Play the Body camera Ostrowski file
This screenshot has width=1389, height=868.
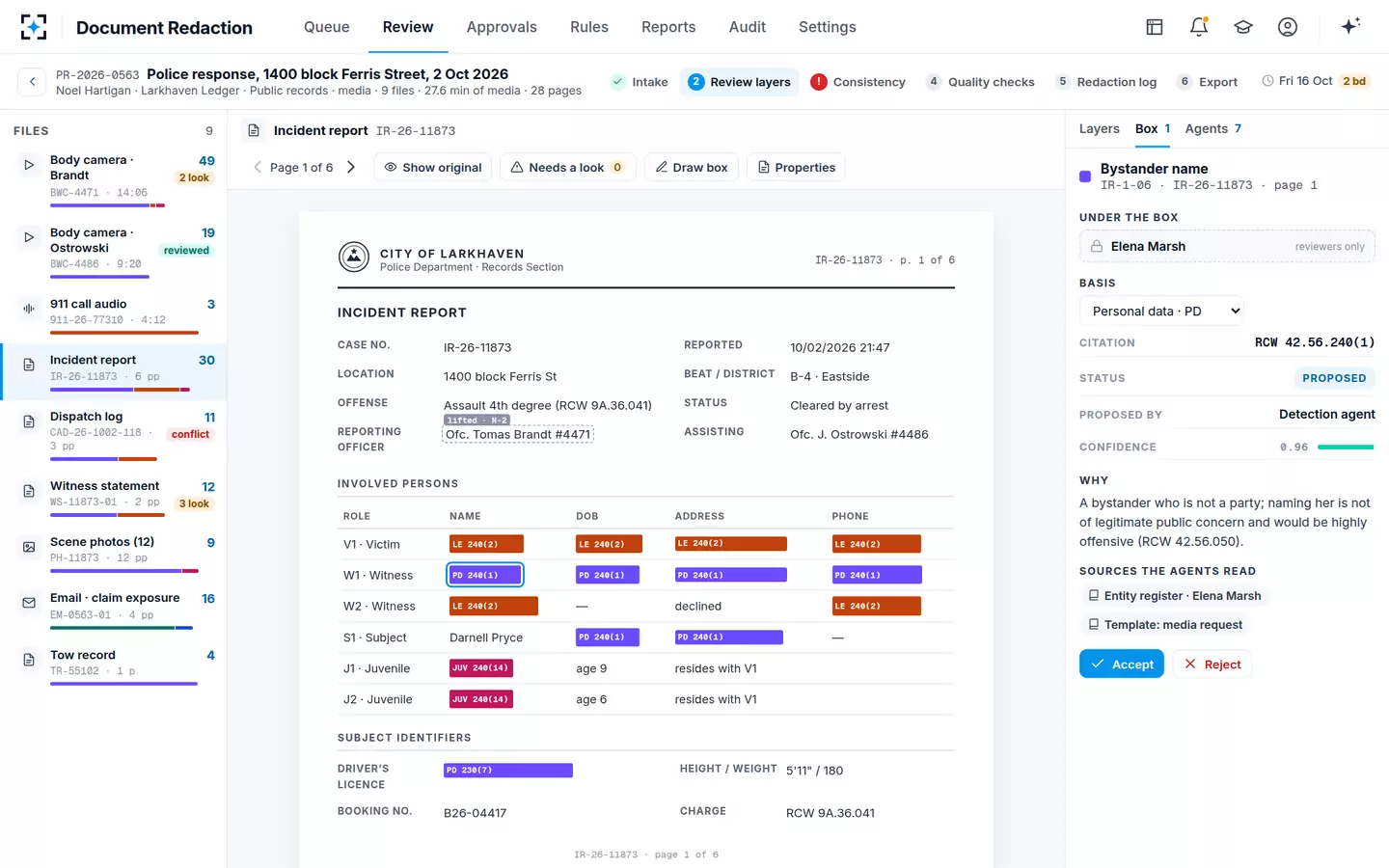(29, 237)
